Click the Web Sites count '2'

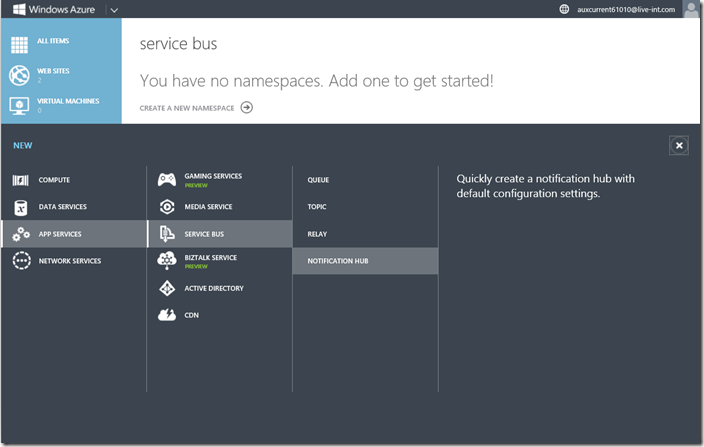[x=39, y=80]
